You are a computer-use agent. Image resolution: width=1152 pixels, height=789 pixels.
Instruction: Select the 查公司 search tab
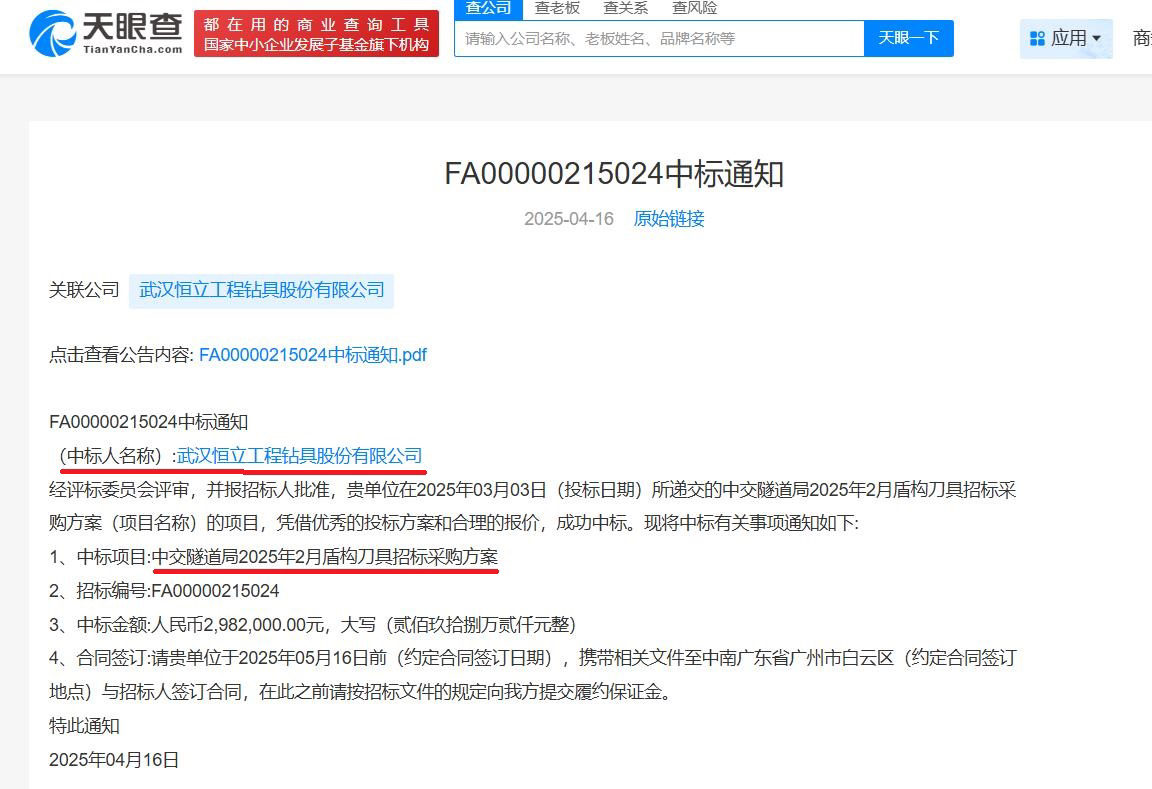click(489, 9)
